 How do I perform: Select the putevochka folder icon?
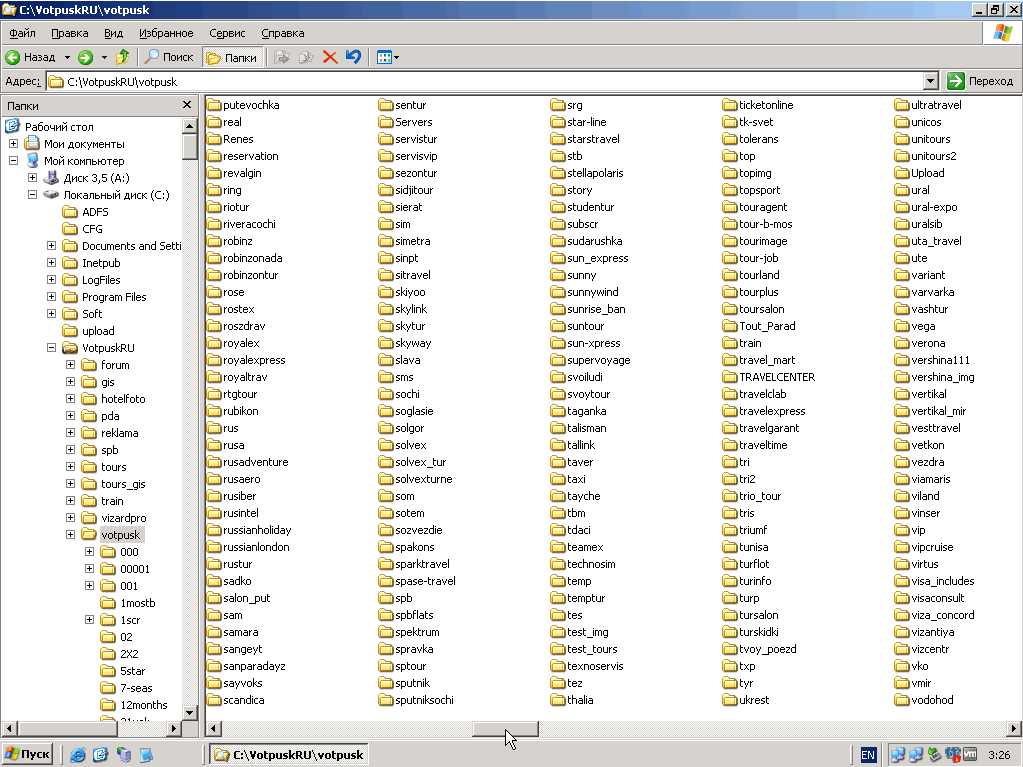pos(214,105)
